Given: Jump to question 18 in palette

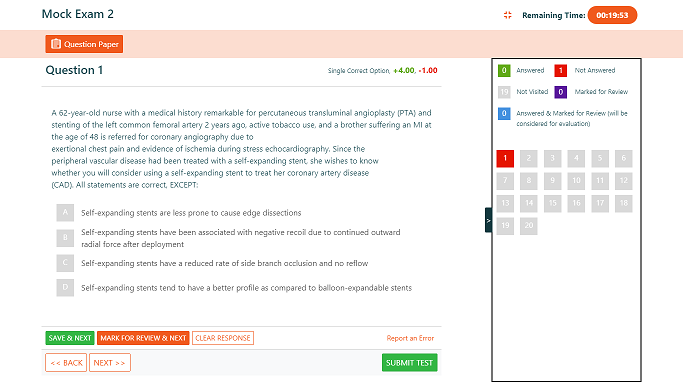Looking at the screenshot, I should [624, 203].
